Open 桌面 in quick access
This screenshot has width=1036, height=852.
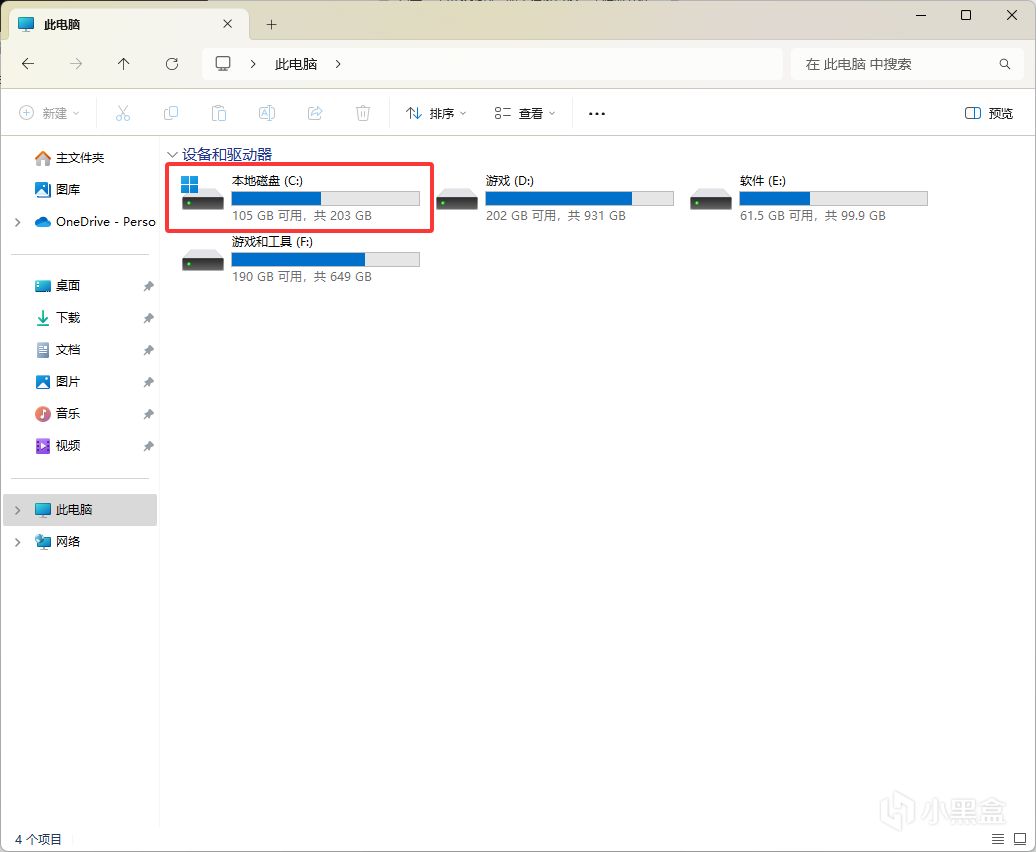[x=57, y=286]
